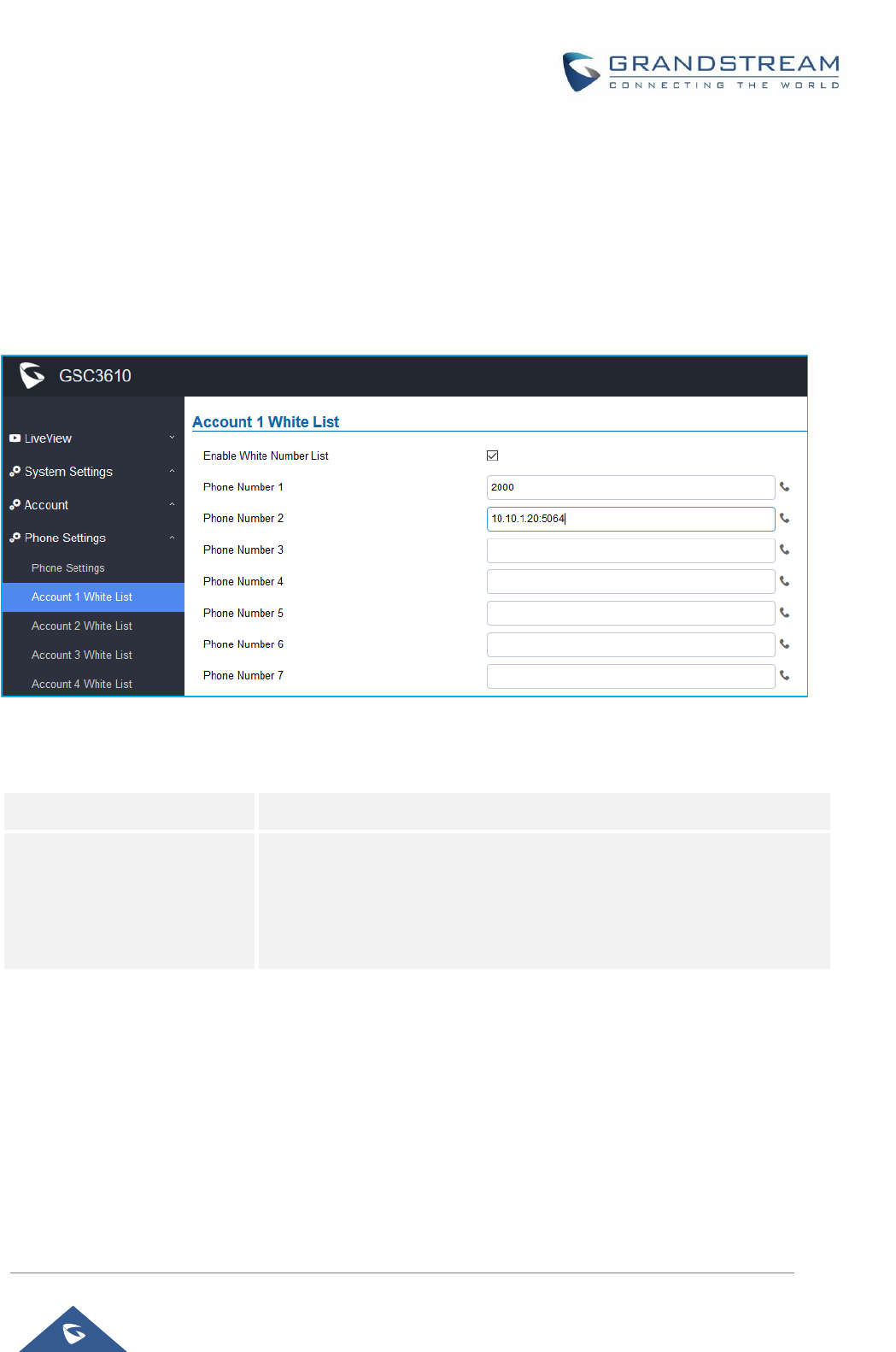Click the Phone Number 6 label

point(243,644)
